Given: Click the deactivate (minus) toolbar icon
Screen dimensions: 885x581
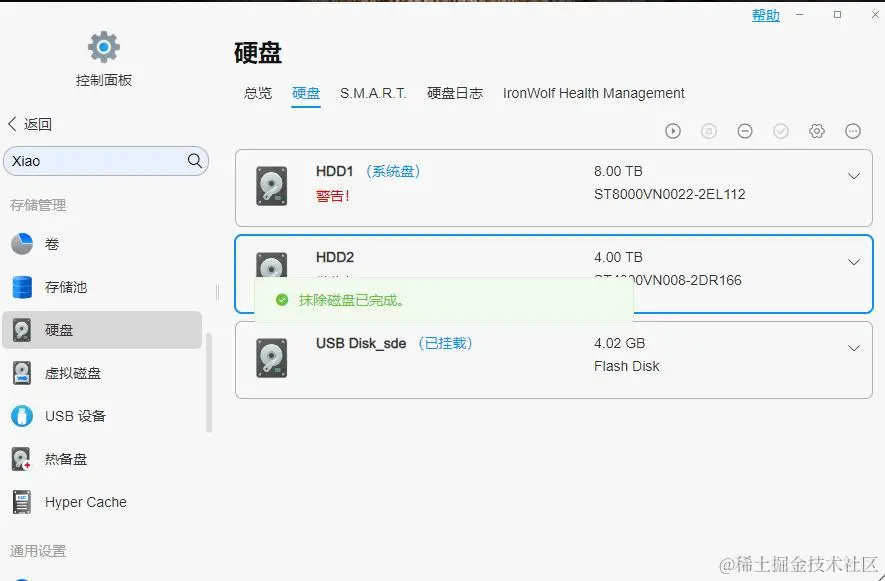Looking at the screenshot, I should [745, 130].
